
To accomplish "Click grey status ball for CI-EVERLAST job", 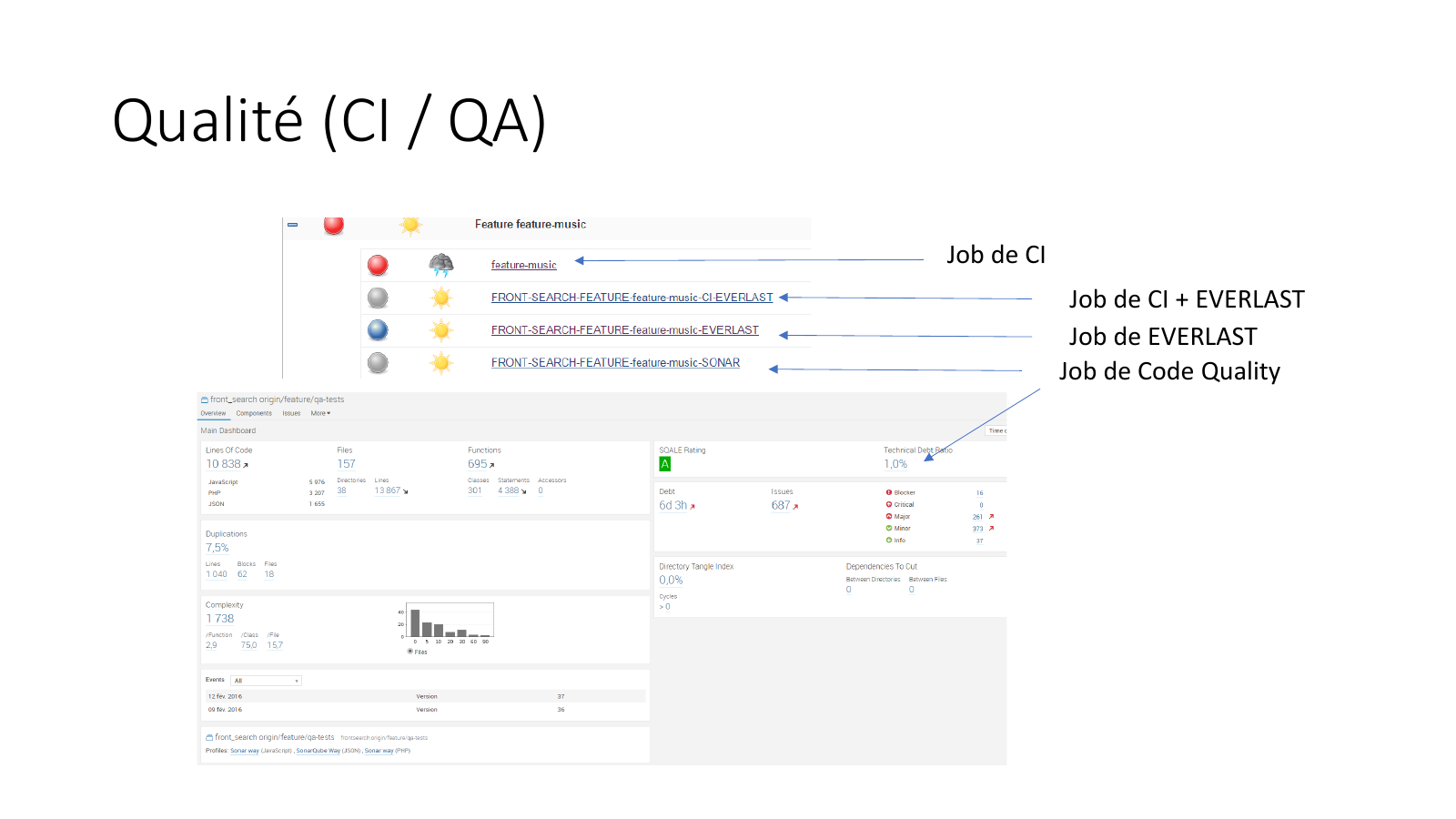I will click(x=378, y=298).
